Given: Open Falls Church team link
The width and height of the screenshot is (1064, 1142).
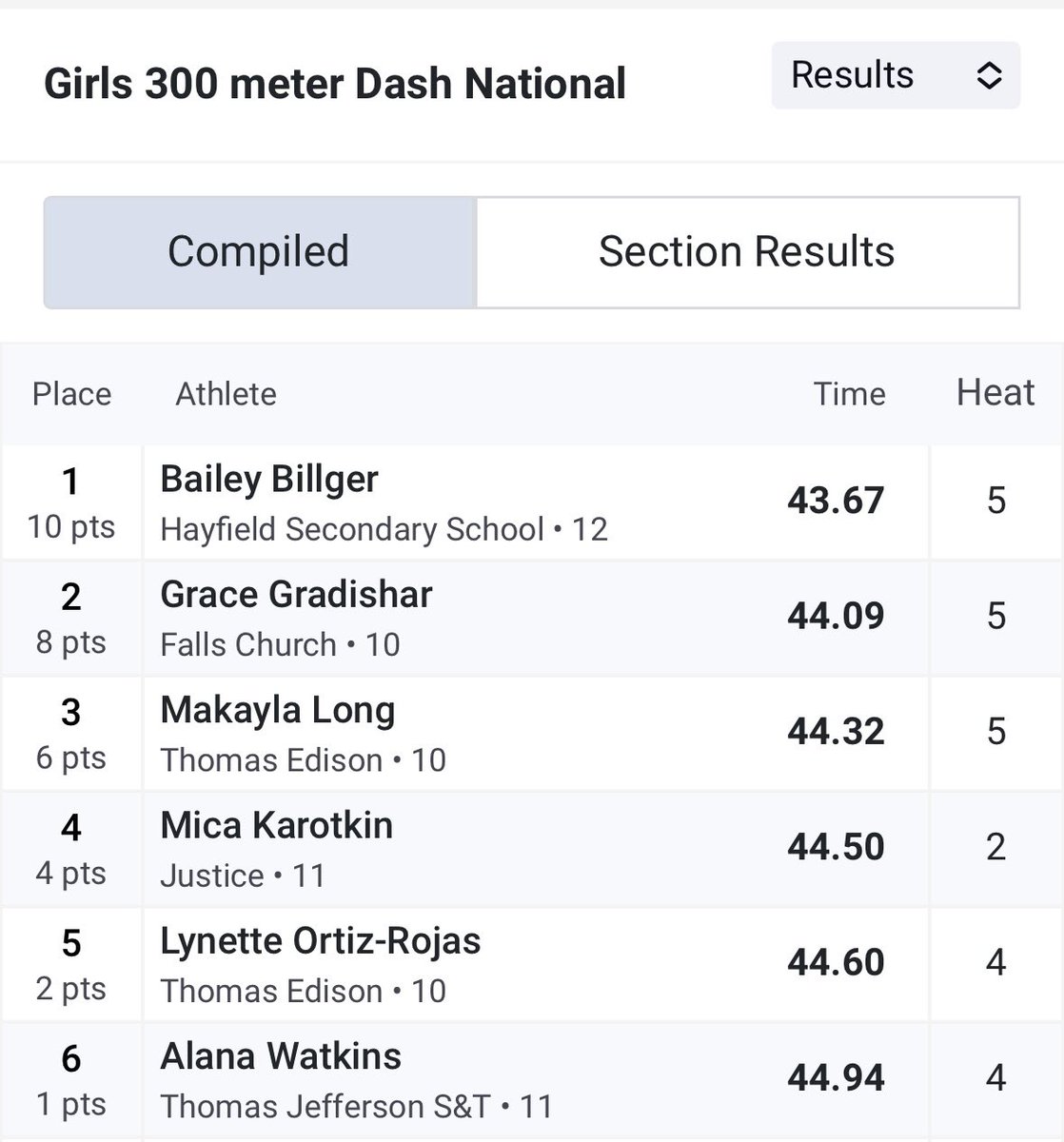Looking at the screenshot, I should pos(248,644).
